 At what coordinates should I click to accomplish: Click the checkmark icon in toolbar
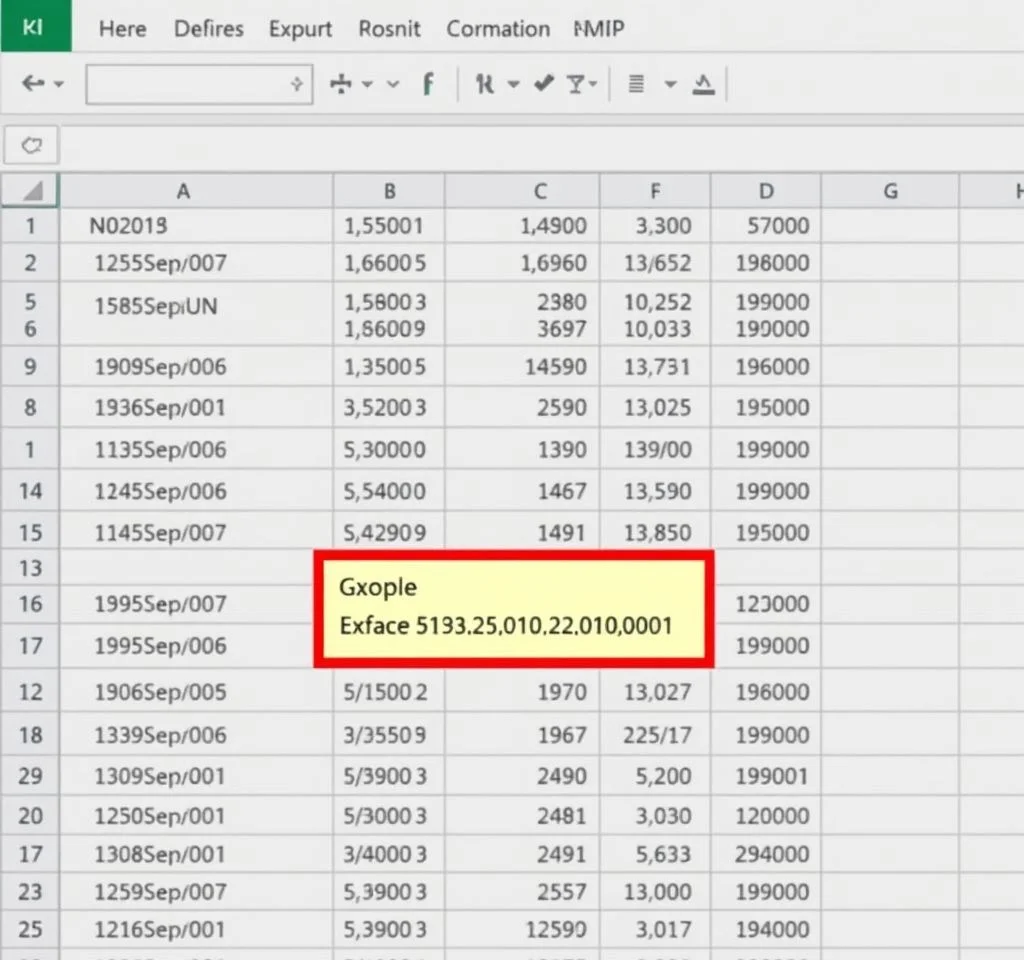pos(544,85)
